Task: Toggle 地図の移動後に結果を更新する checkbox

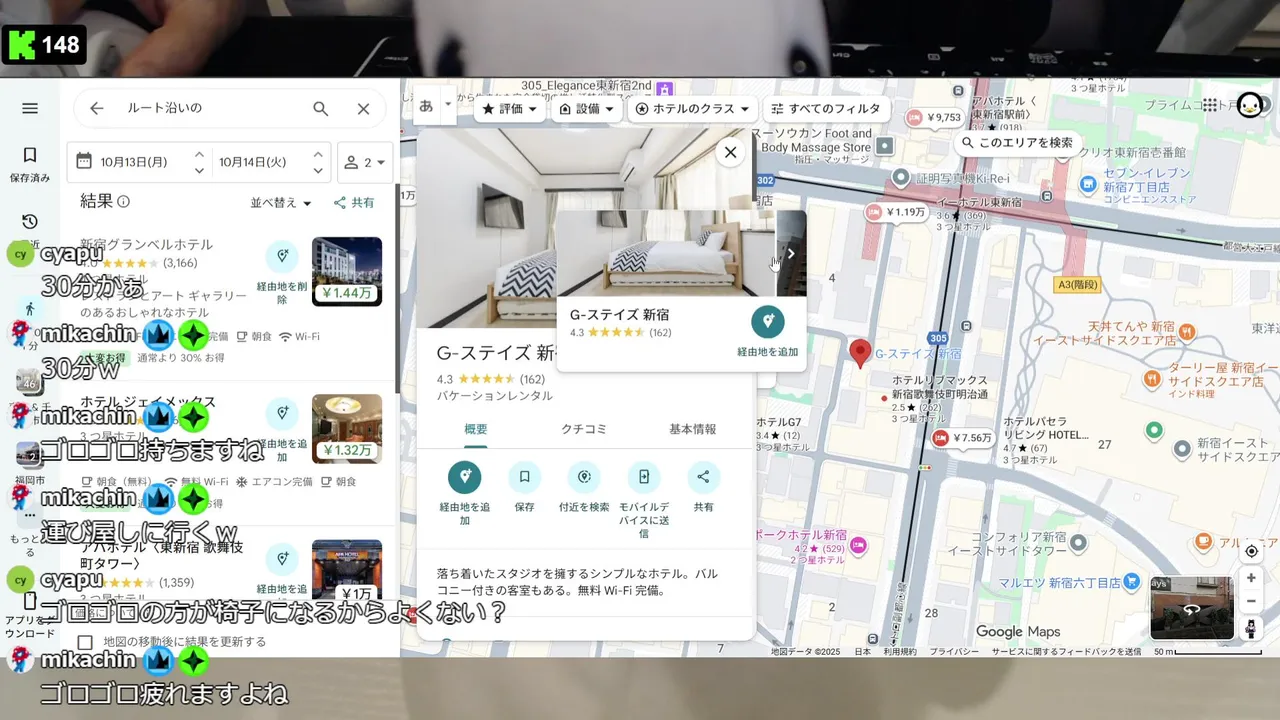Action: pos(85,642)
